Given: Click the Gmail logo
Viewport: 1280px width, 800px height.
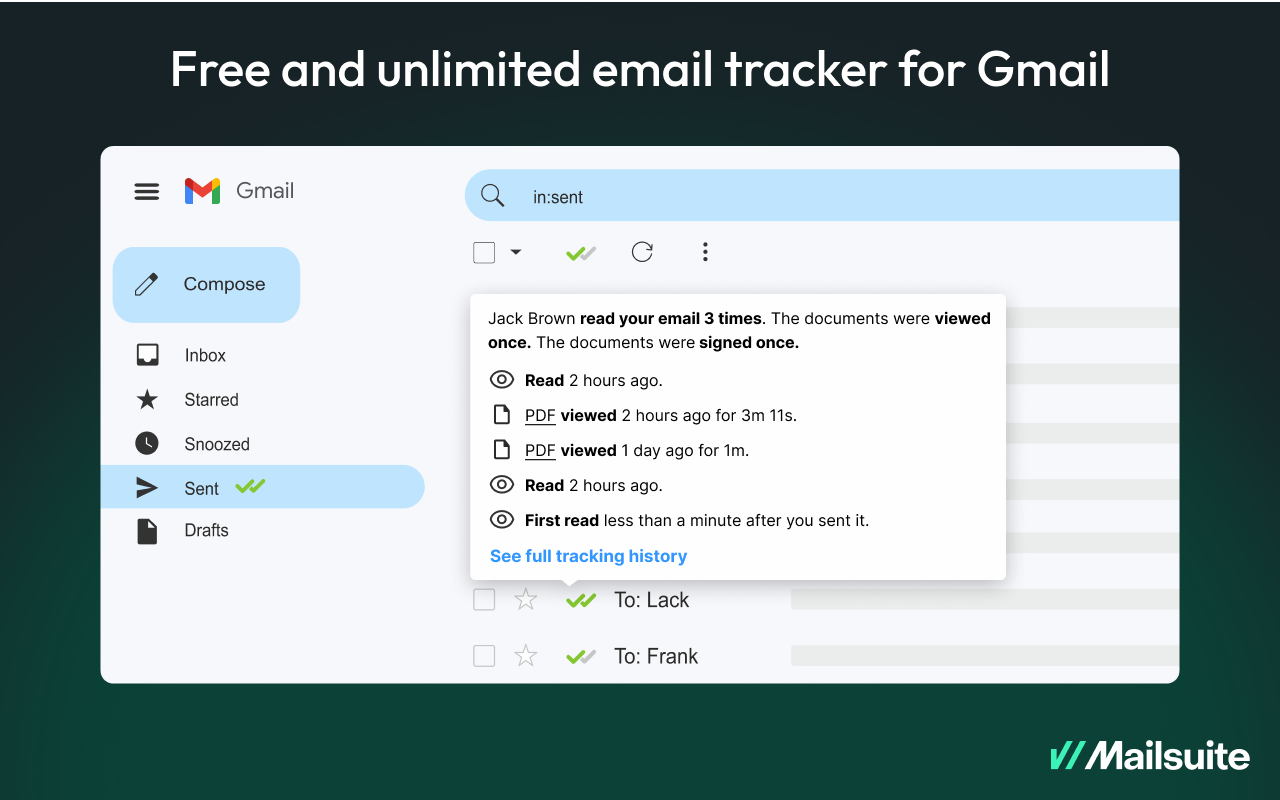Looking at the screenshot, I should [202, 190].
